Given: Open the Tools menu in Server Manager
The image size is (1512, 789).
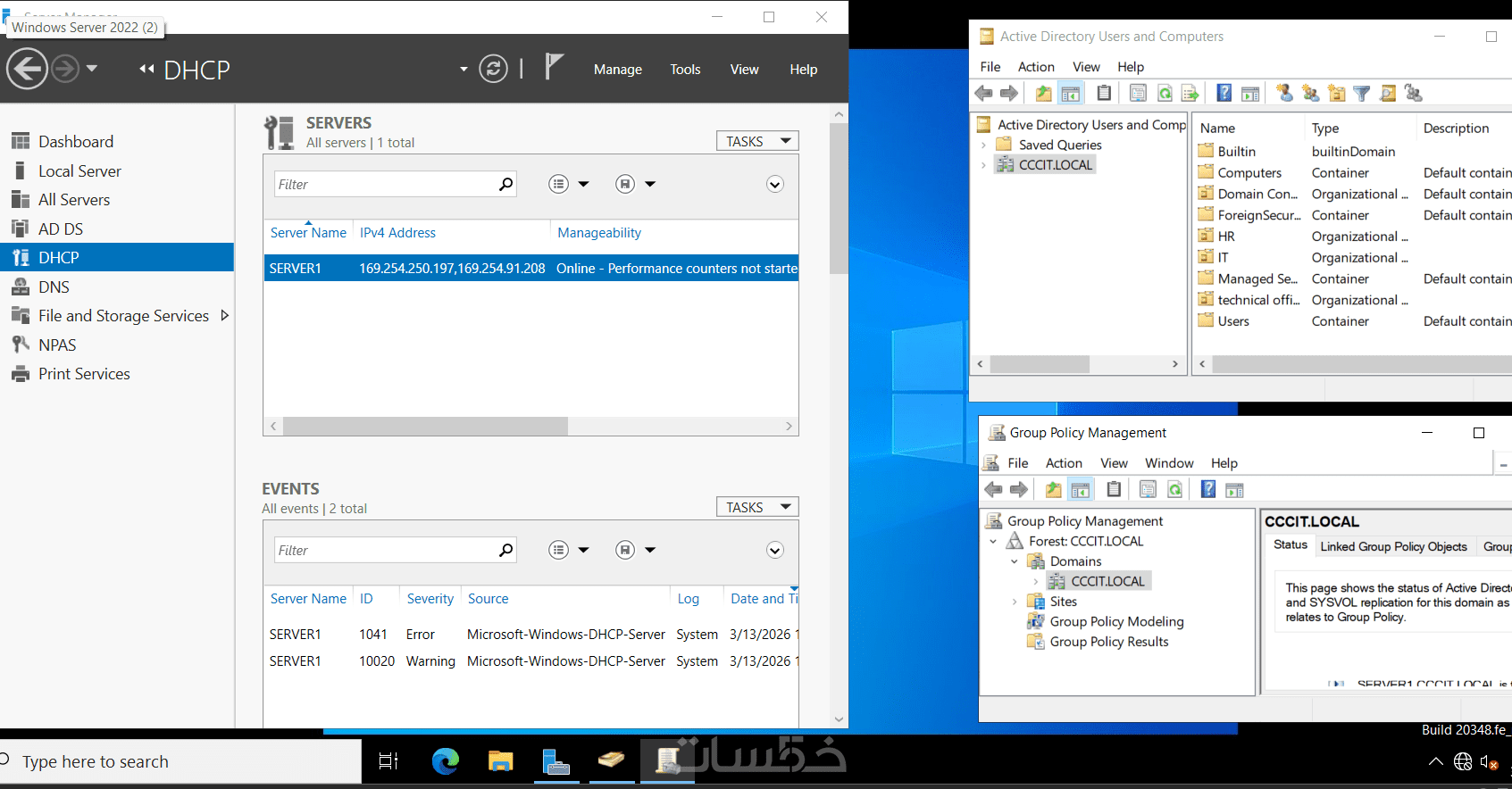Looking at the screenshot, I should click(685, 70).
